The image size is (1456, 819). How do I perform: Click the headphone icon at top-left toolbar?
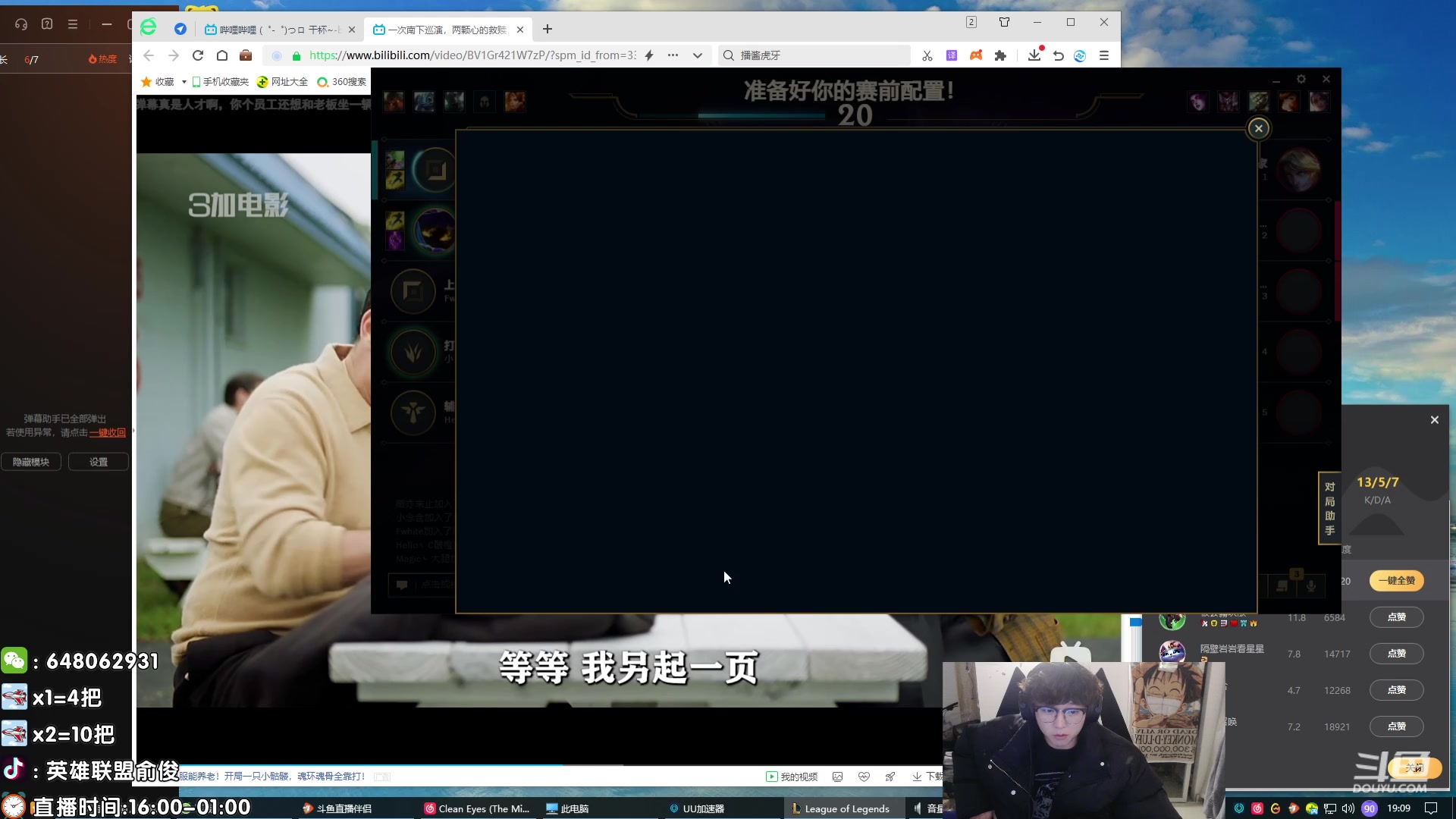[x=21, y=24]
